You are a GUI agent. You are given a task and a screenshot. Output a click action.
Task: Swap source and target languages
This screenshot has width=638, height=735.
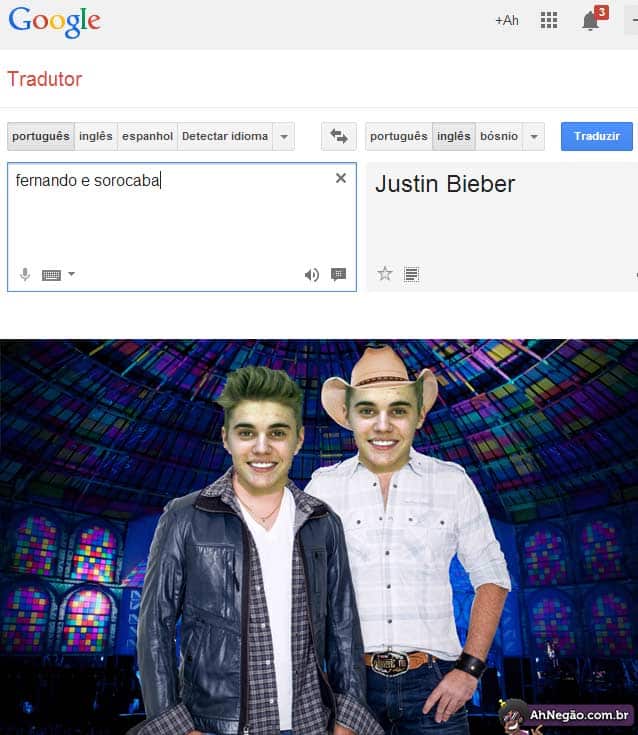coord(339,136)
